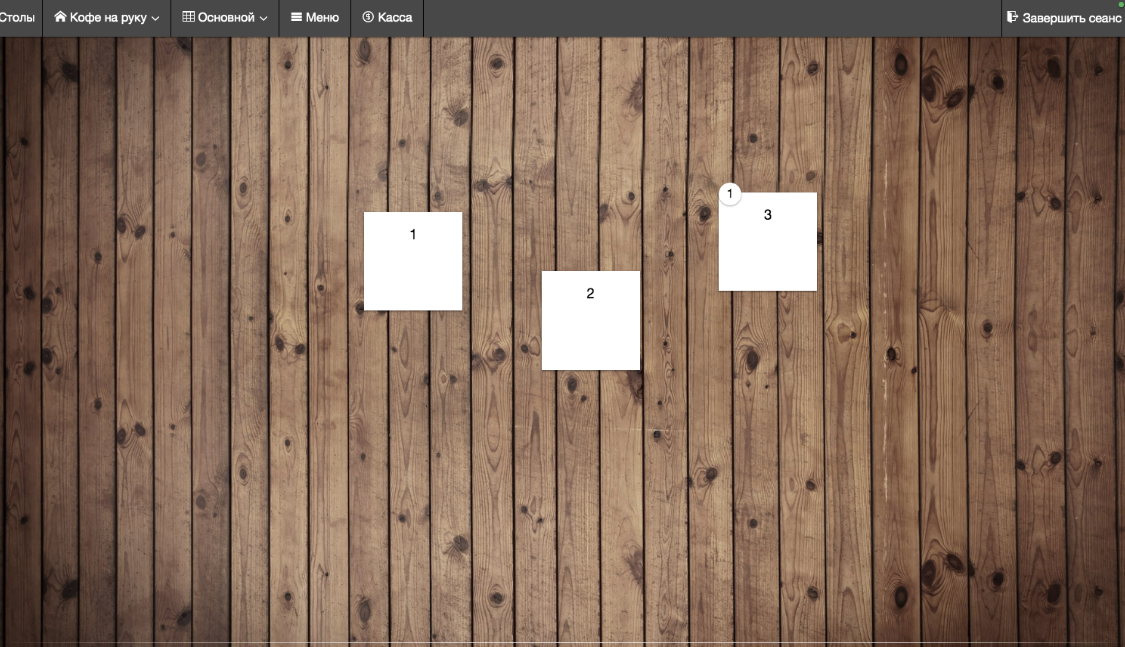Select the Основной hall label

[226, 17]
